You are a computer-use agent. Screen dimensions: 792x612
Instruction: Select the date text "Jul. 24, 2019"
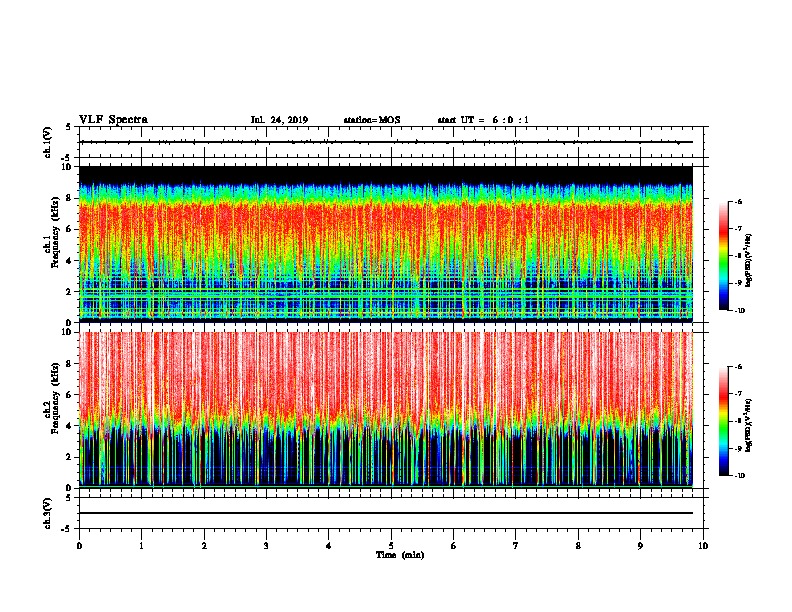coord(279,120)
